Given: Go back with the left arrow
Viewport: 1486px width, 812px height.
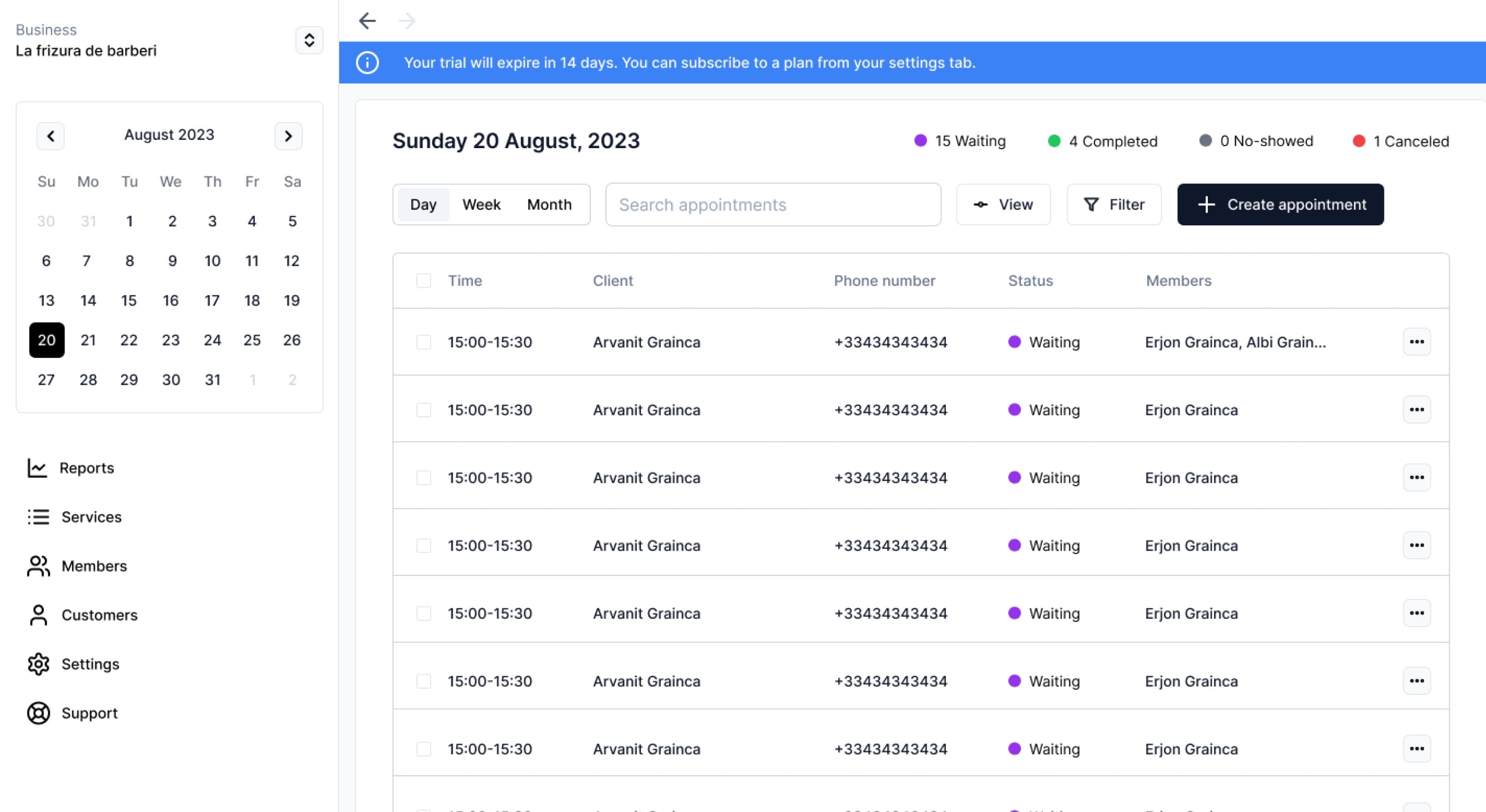Looking at the screenshot, I should click(x=367, y=21).
